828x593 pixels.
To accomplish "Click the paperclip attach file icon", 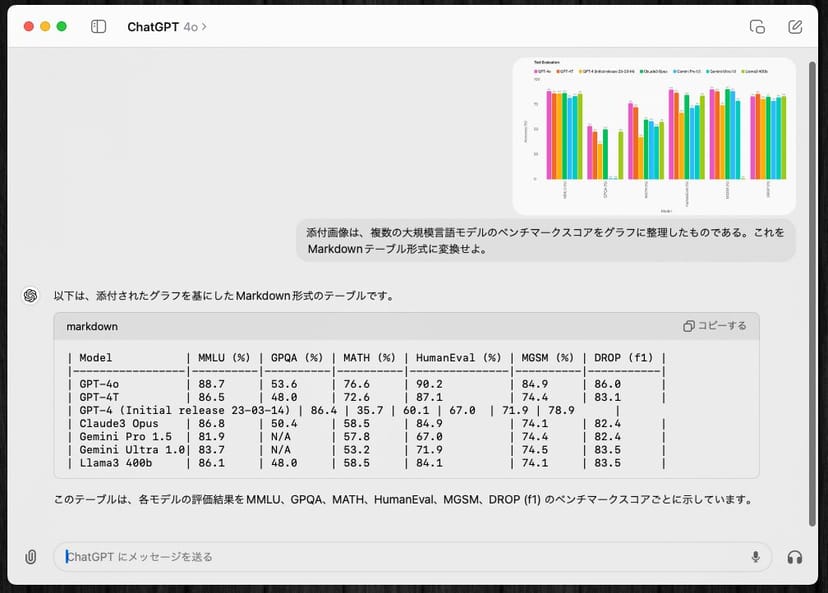I will tap(31, 557).
